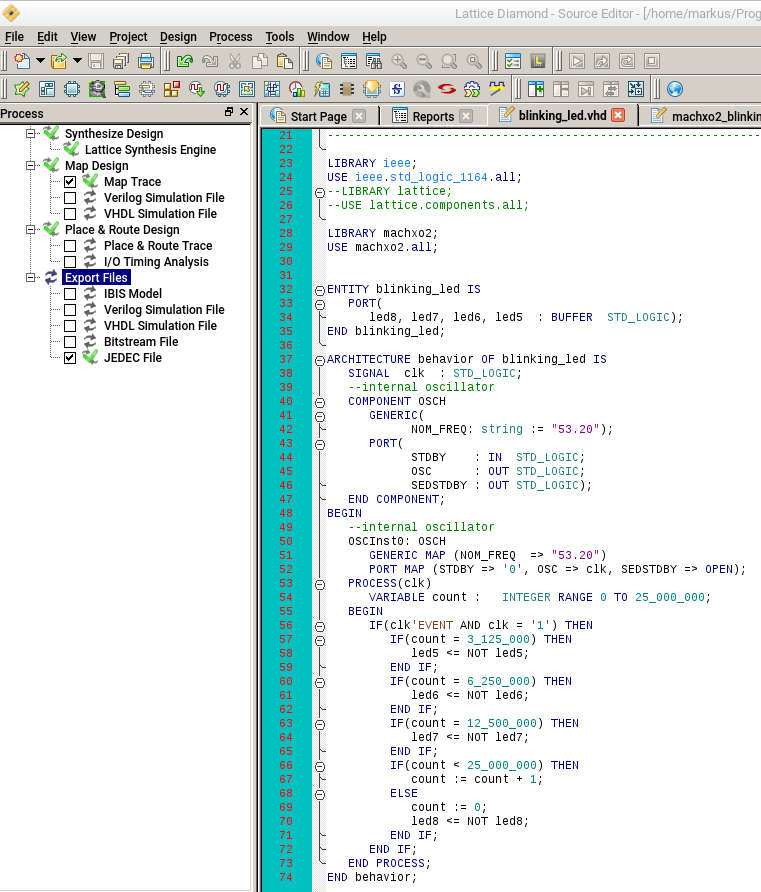Close the Process panel
Image resolution: width=761 pixels, height=892 pixels.
[x=244, y=112]
